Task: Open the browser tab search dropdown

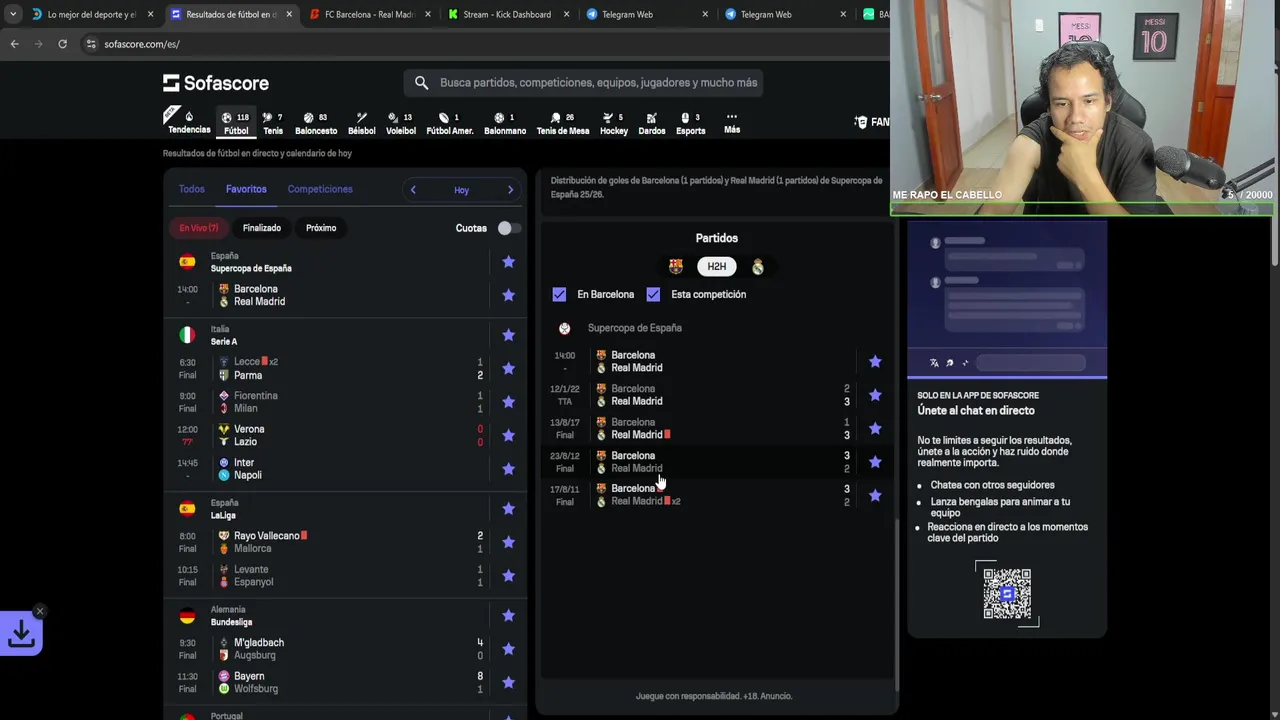Action: pyautogui.click(x=12, y=14)
